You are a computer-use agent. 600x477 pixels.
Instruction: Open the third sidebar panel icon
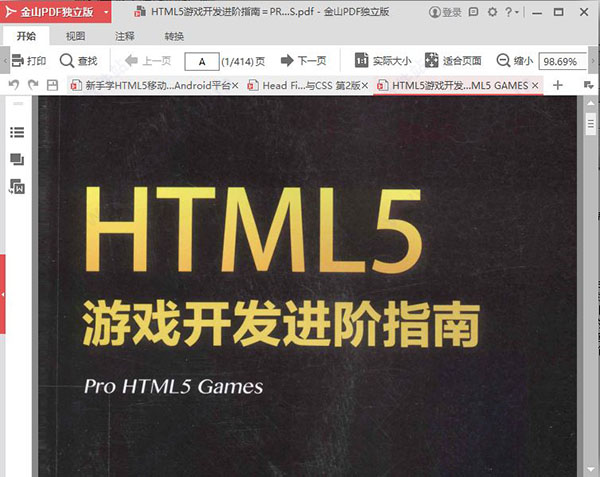coord(17,187)
